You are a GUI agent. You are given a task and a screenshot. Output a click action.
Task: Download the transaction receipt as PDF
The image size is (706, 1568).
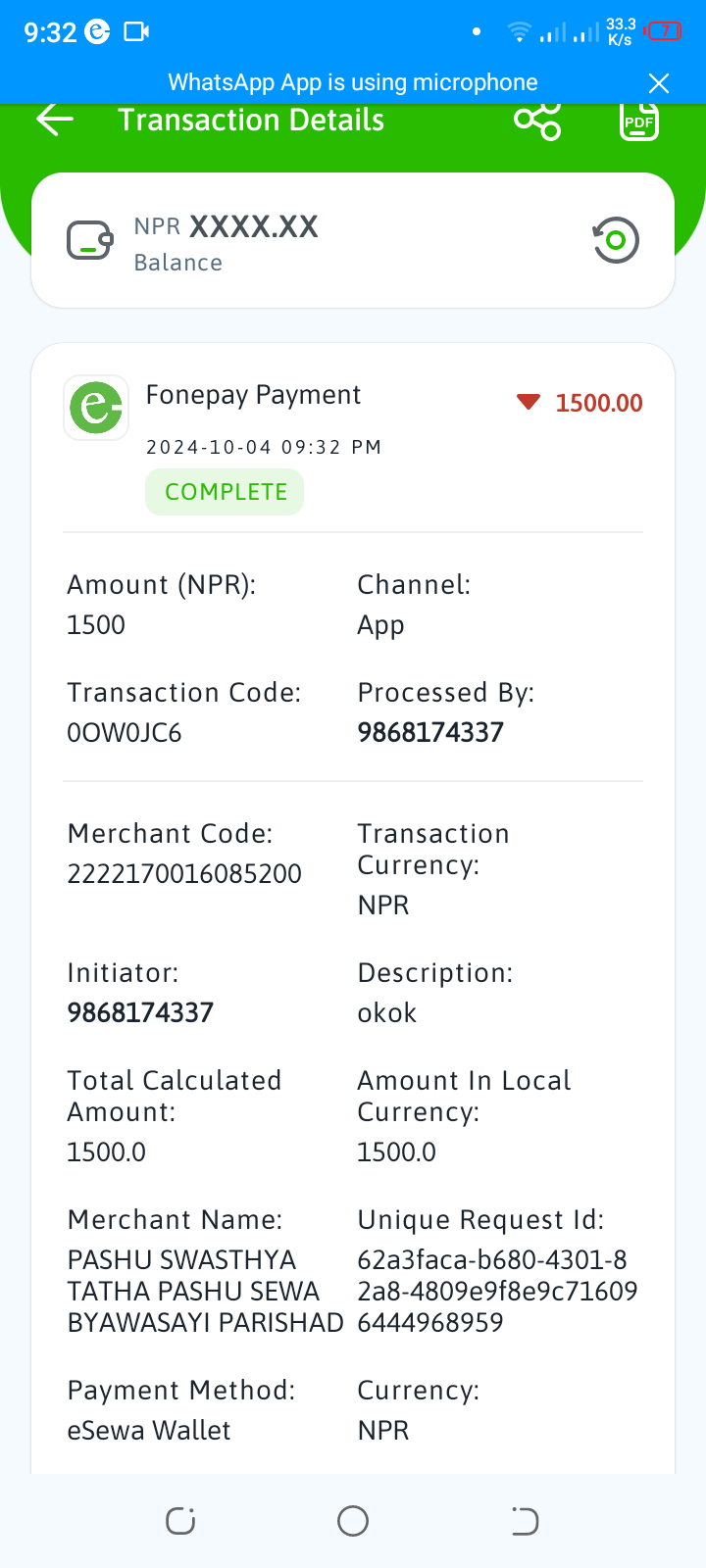pyautogui.click(x=638, y=121)
